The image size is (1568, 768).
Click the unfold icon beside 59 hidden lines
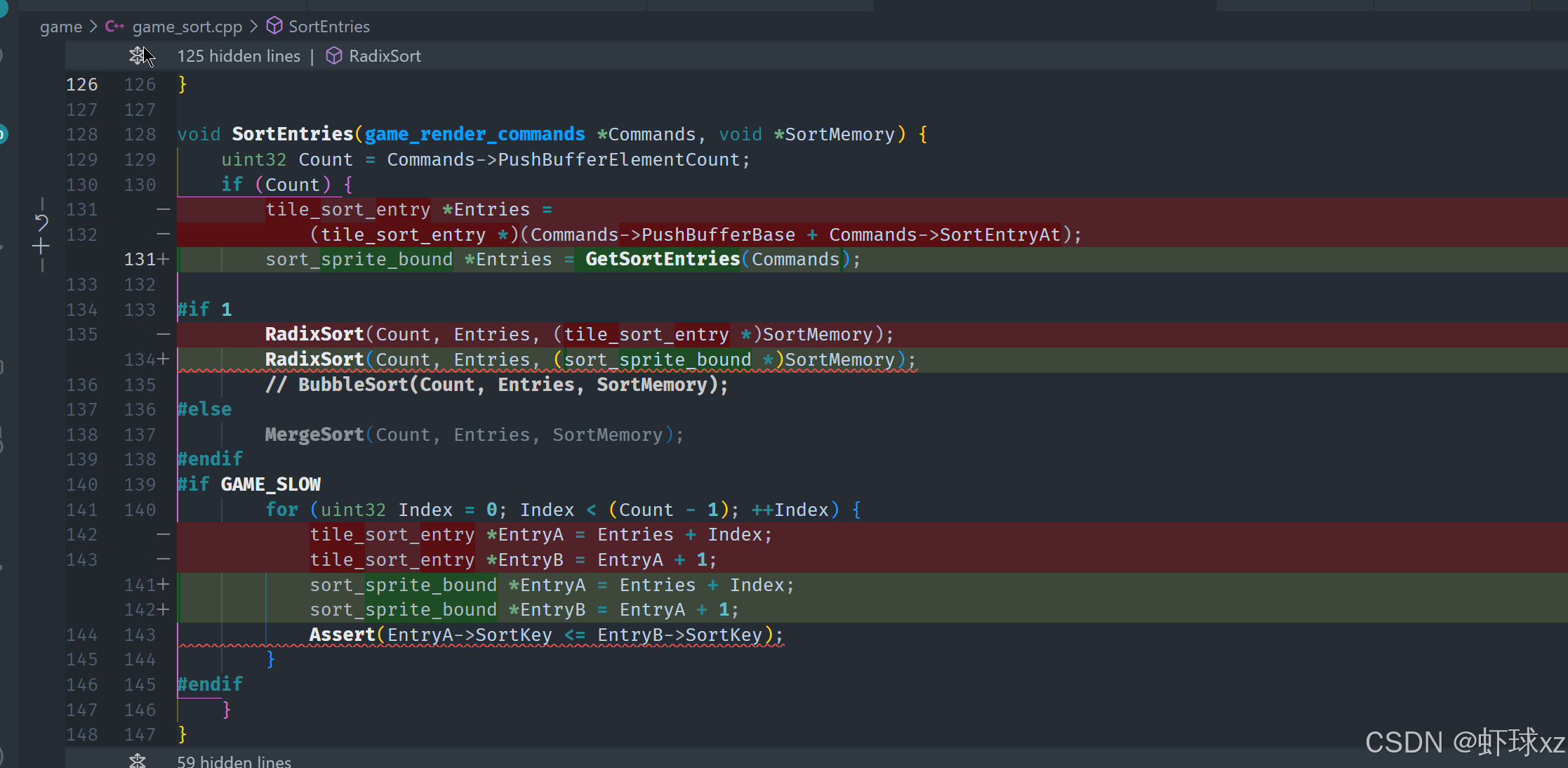click(x=137, y=760)
